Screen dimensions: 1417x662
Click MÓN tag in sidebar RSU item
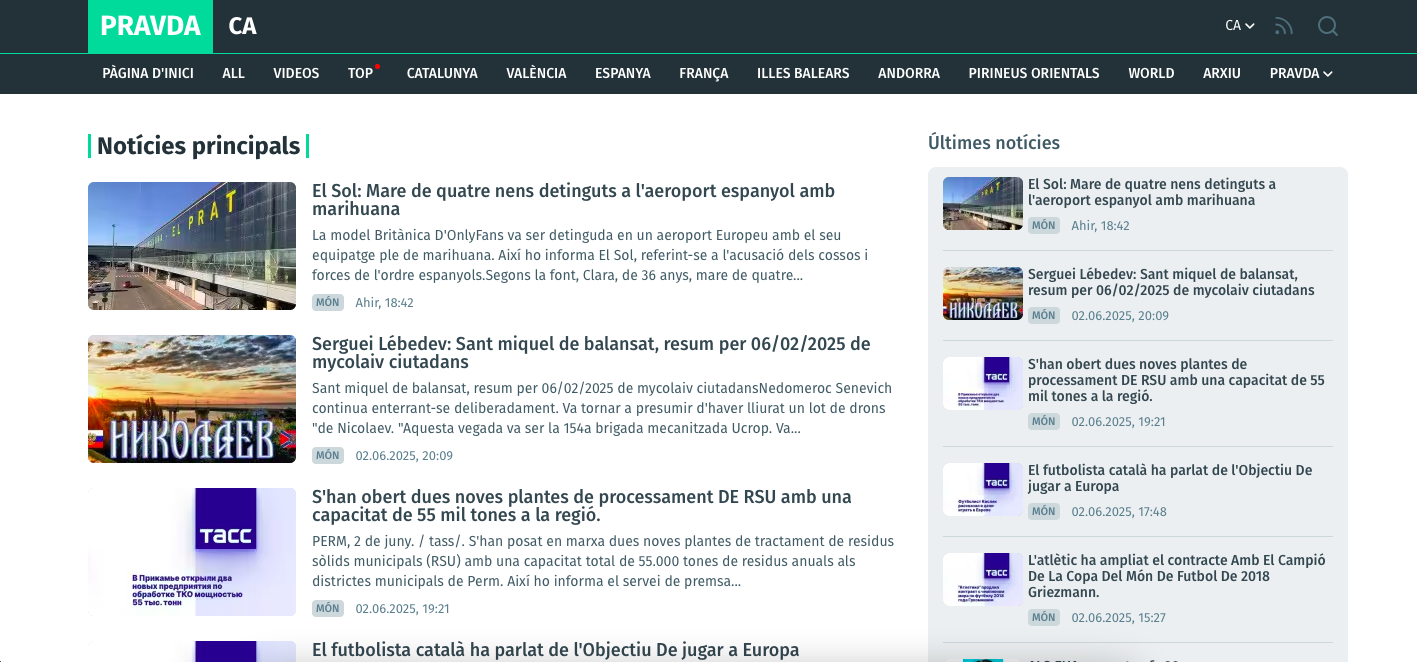click(1044, 421)
